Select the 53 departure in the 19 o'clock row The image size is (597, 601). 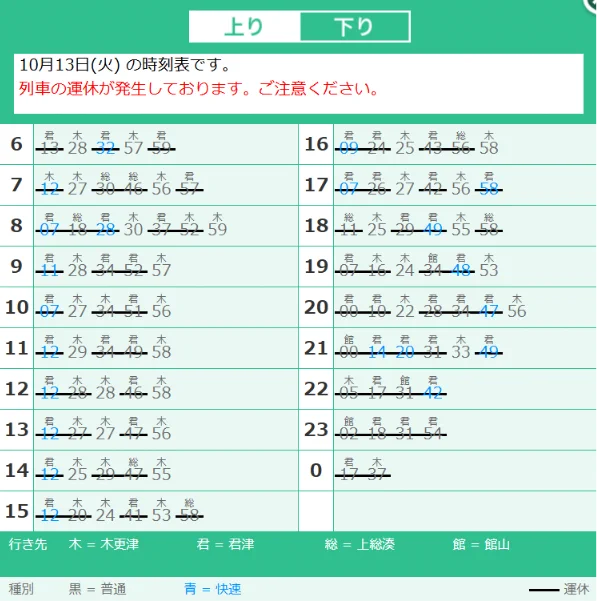coord(489,271)
